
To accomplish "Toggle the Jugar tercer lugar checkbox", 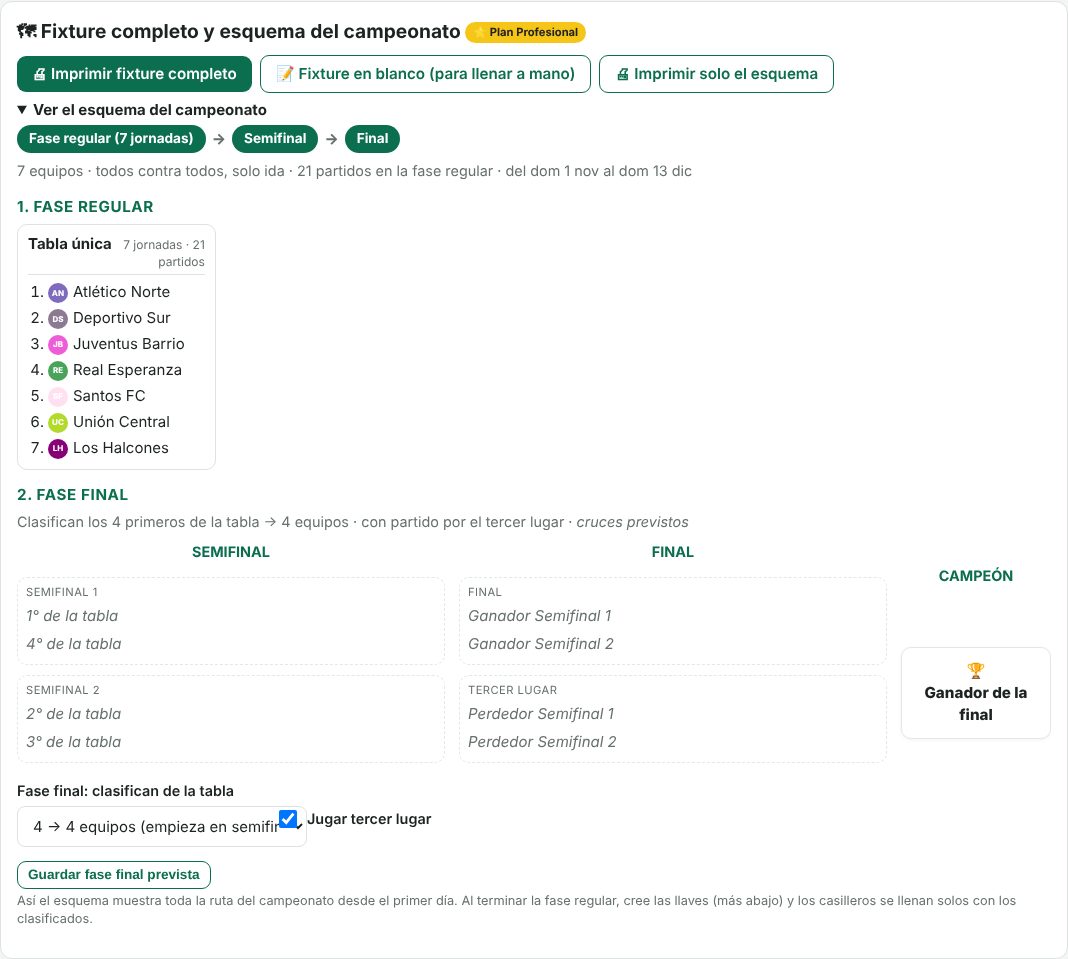I will 288,819.
